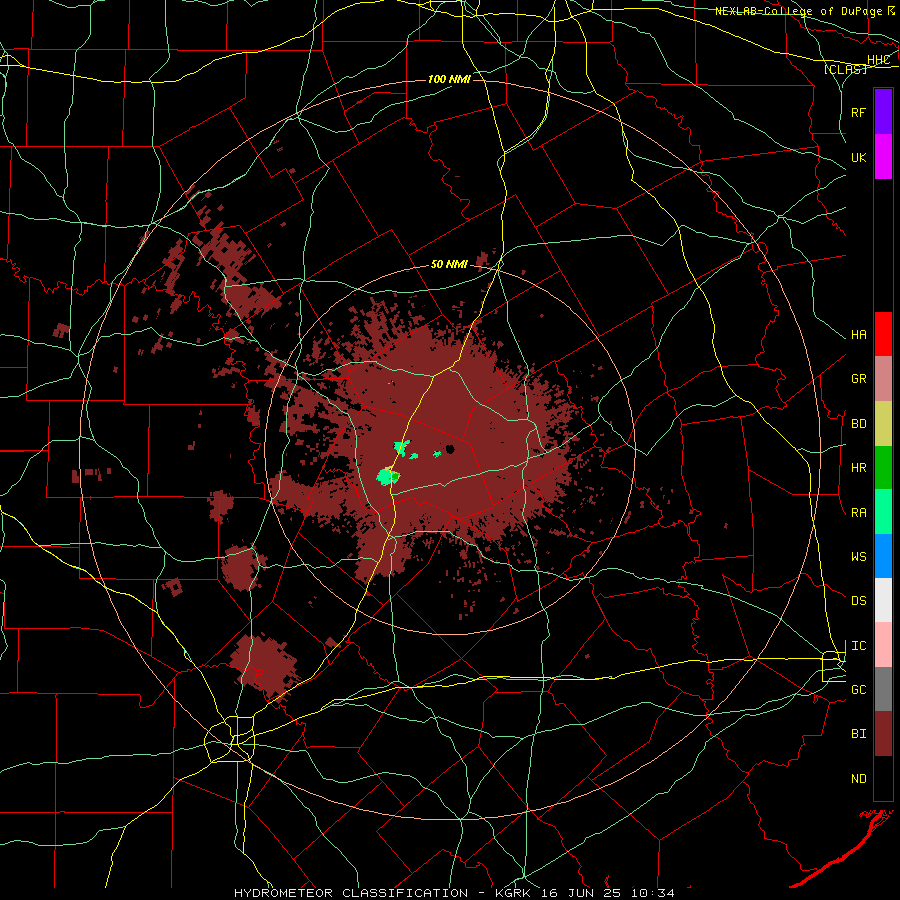Click the GR legend label
Screen dimensions: 900x900
click(858, 379)
